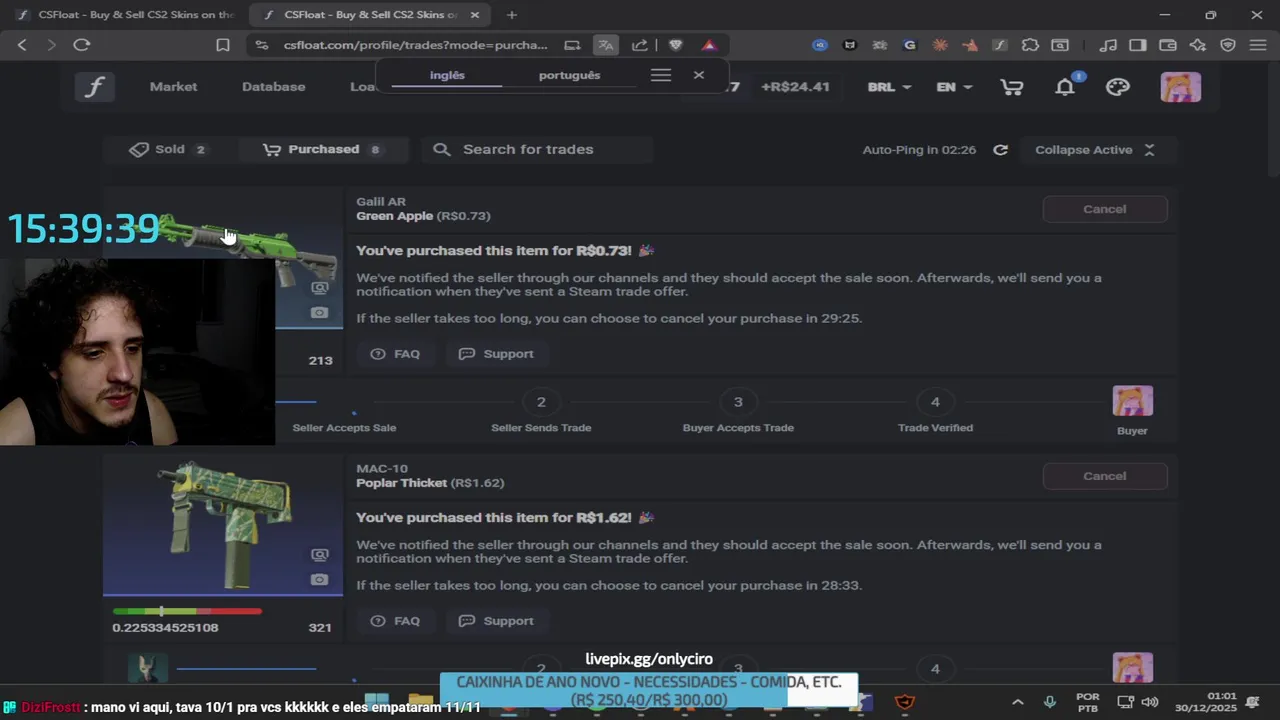Click step 2 Seller Sends Trade
Image resolution: width=1280 pixels, height=720 pixels.
point(541,412)
